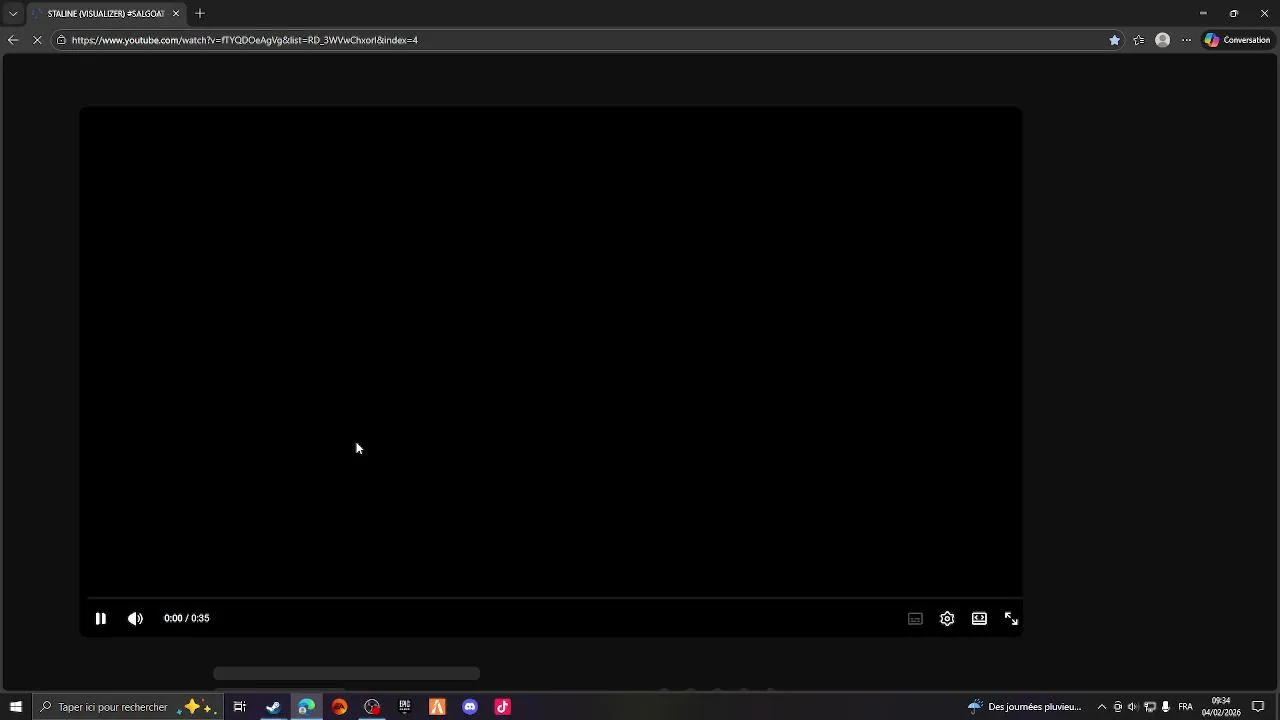1280x720 pixels.
Task: Switch to Edge in the taskbar
Action: pos(306,707)
